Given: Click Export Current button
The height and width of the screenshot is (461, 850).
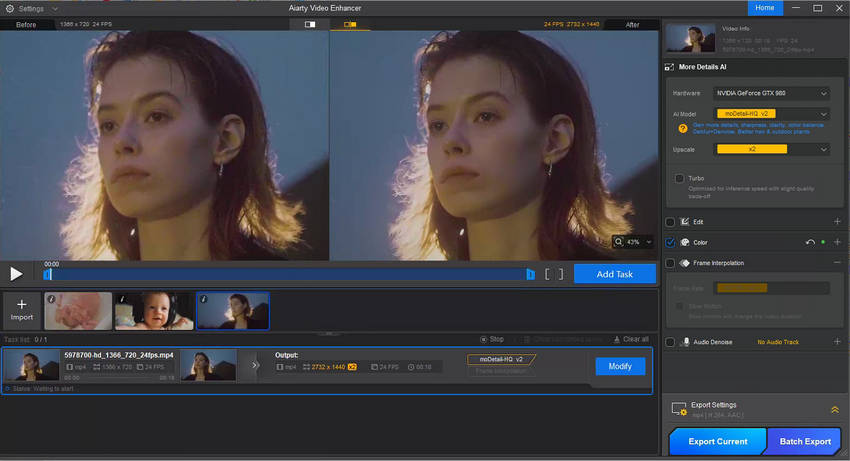Looking at the screenshot, I should tap(718, 441).
